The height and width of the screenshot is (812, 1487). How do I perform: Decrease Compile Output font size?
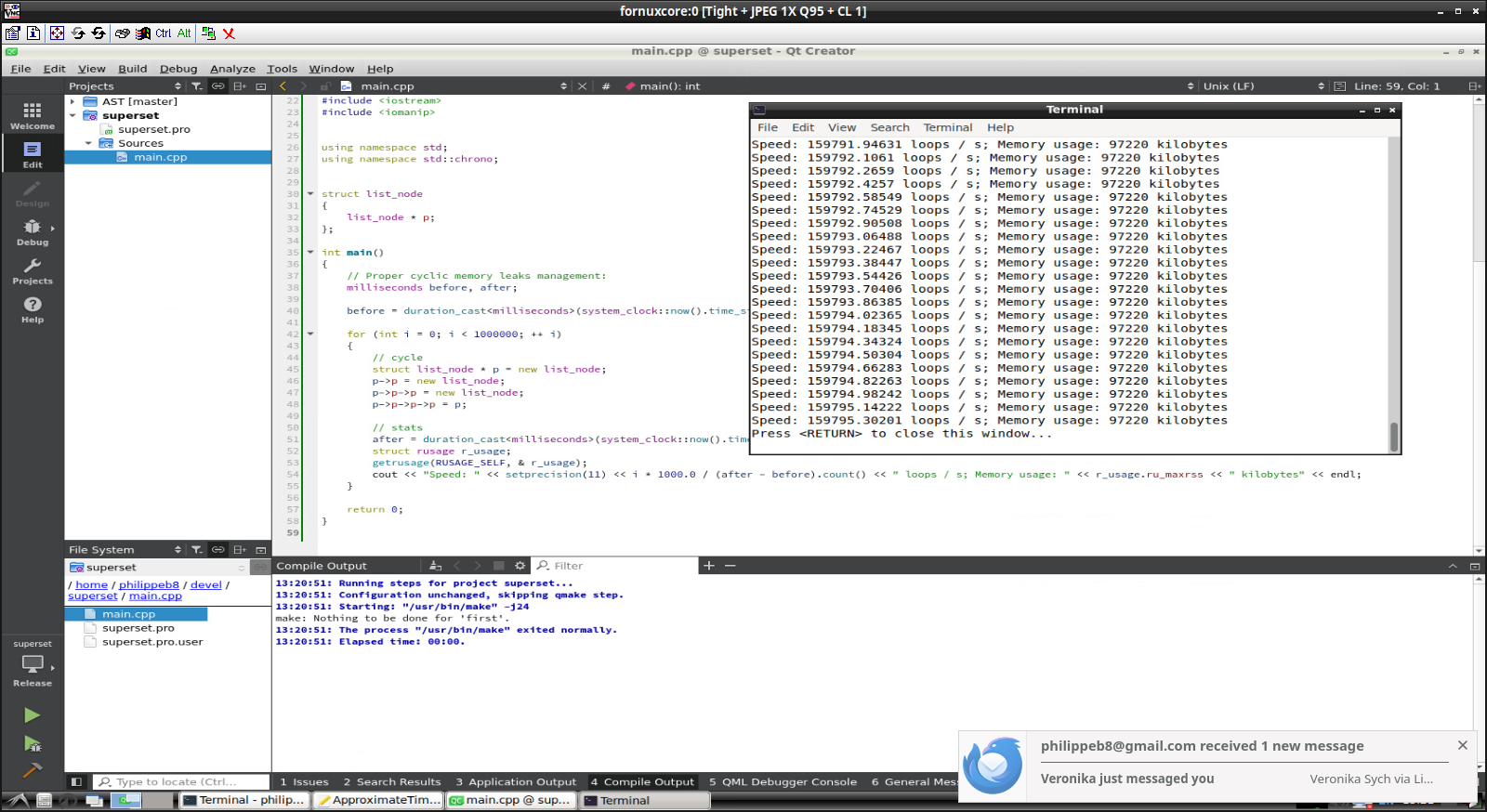pyautogui.click(x=730, y=565)
